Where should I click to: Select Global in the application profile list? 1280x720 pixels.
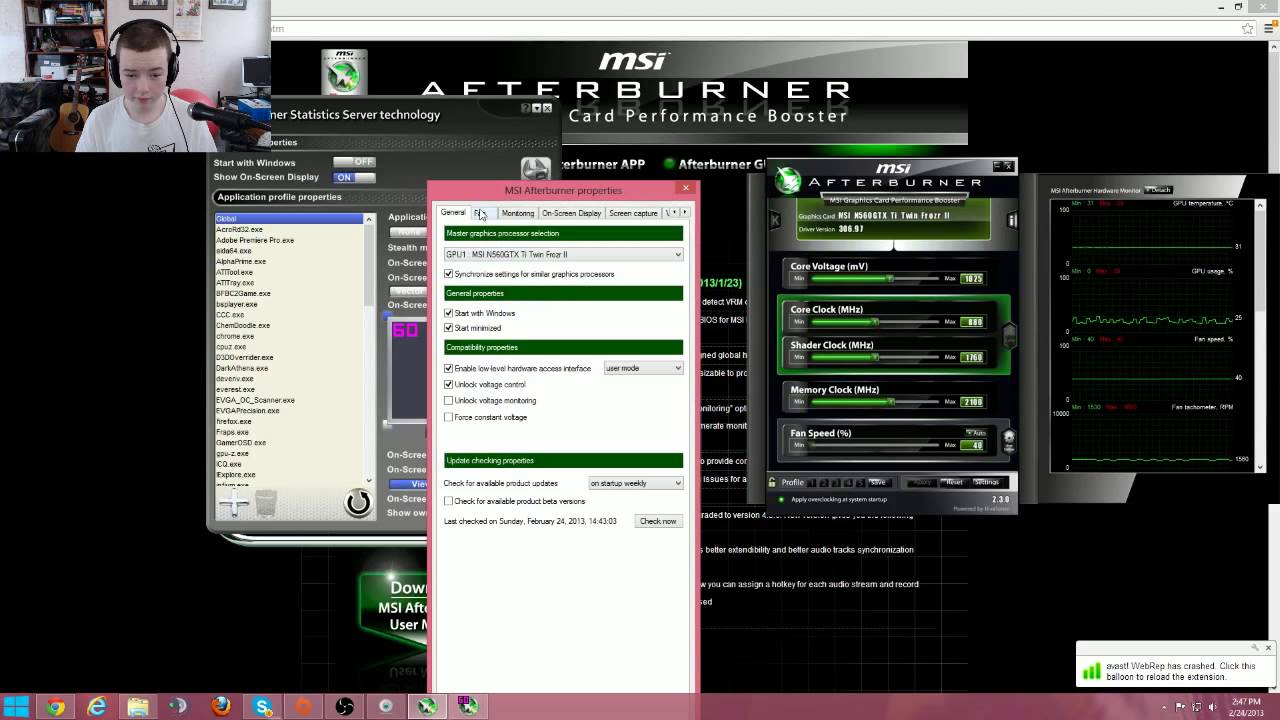click(289, 218)
